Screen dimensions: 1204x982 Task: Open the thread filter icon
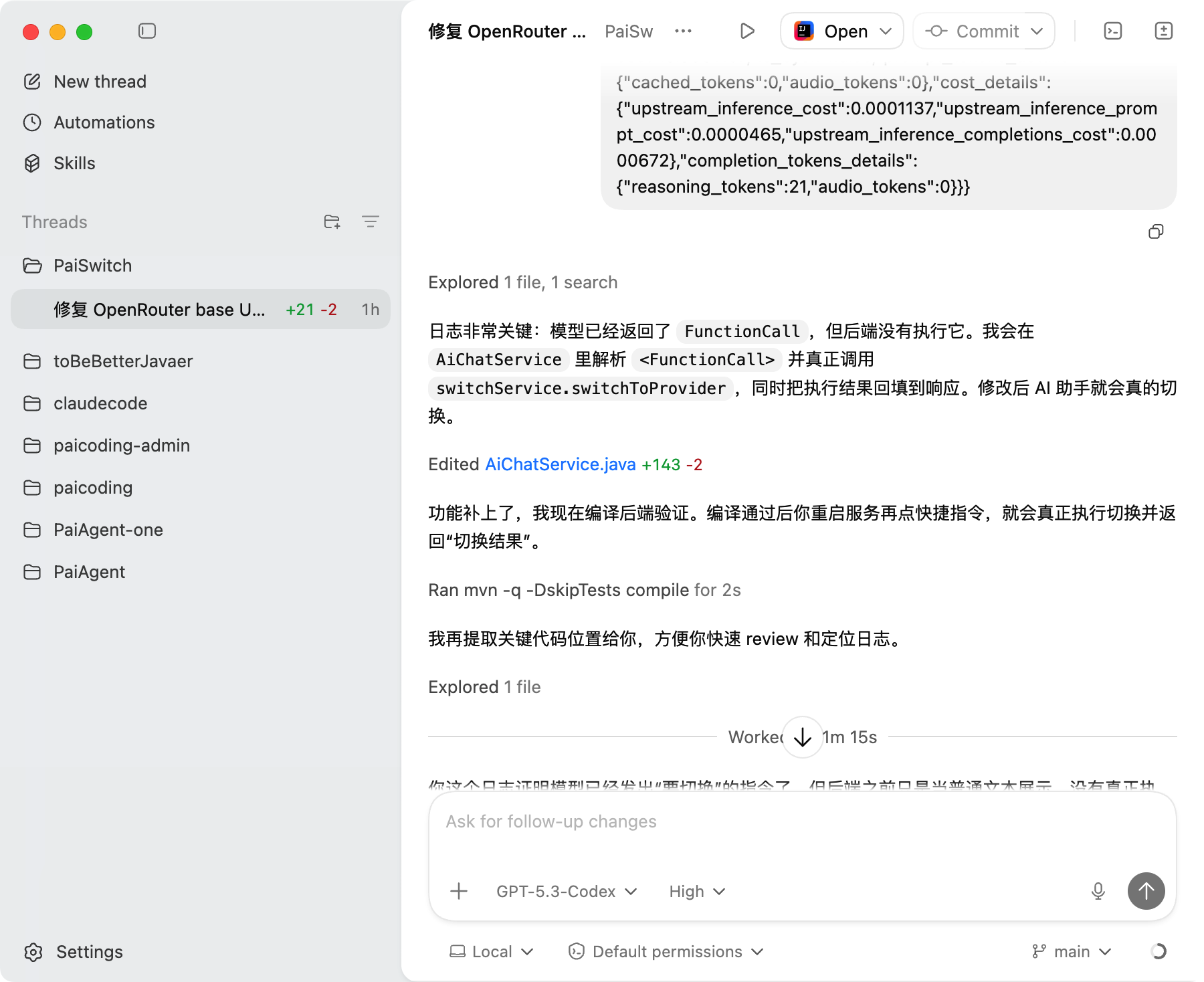click(371, 222)
